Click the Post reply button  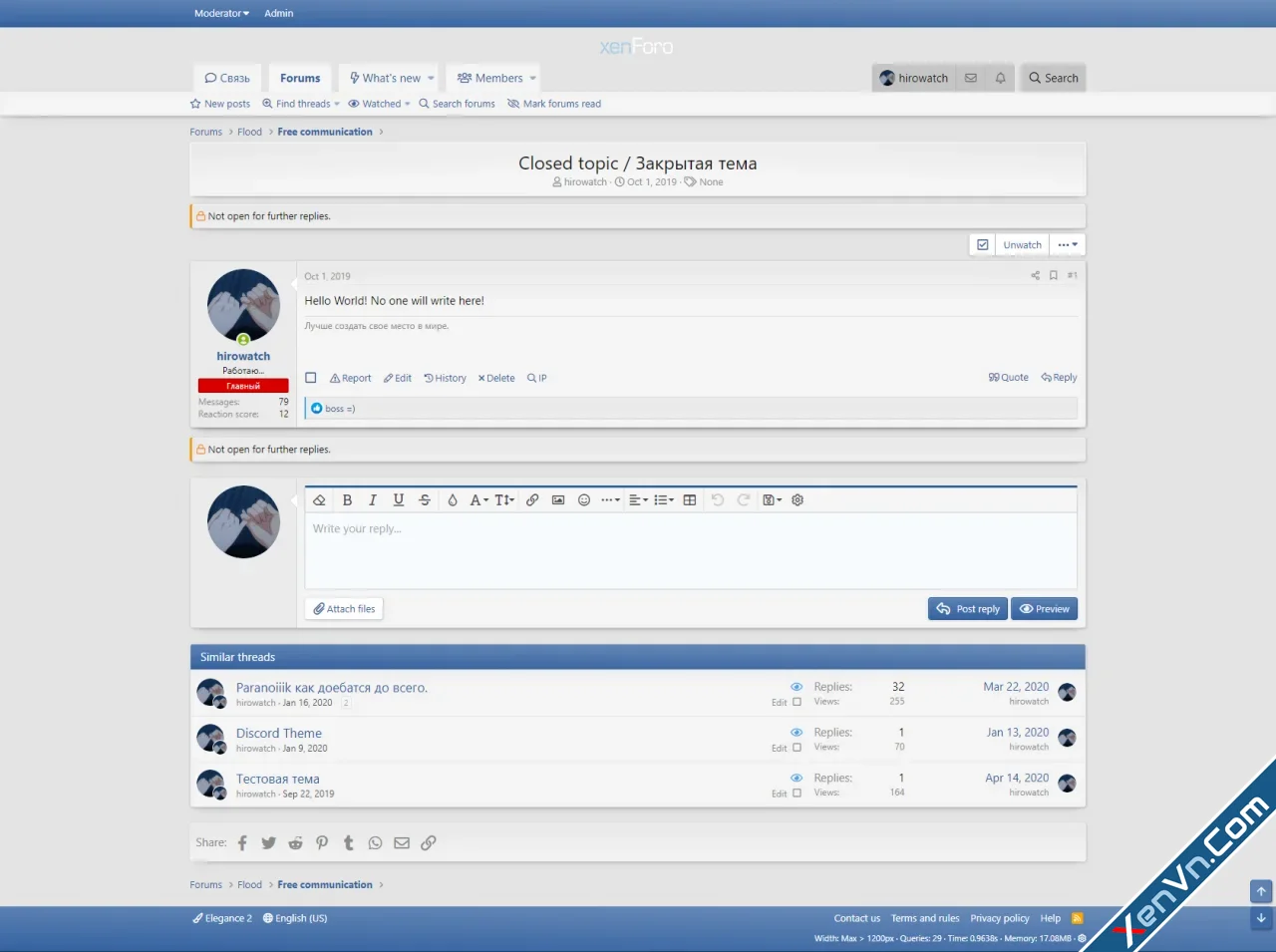click(967, 608)
